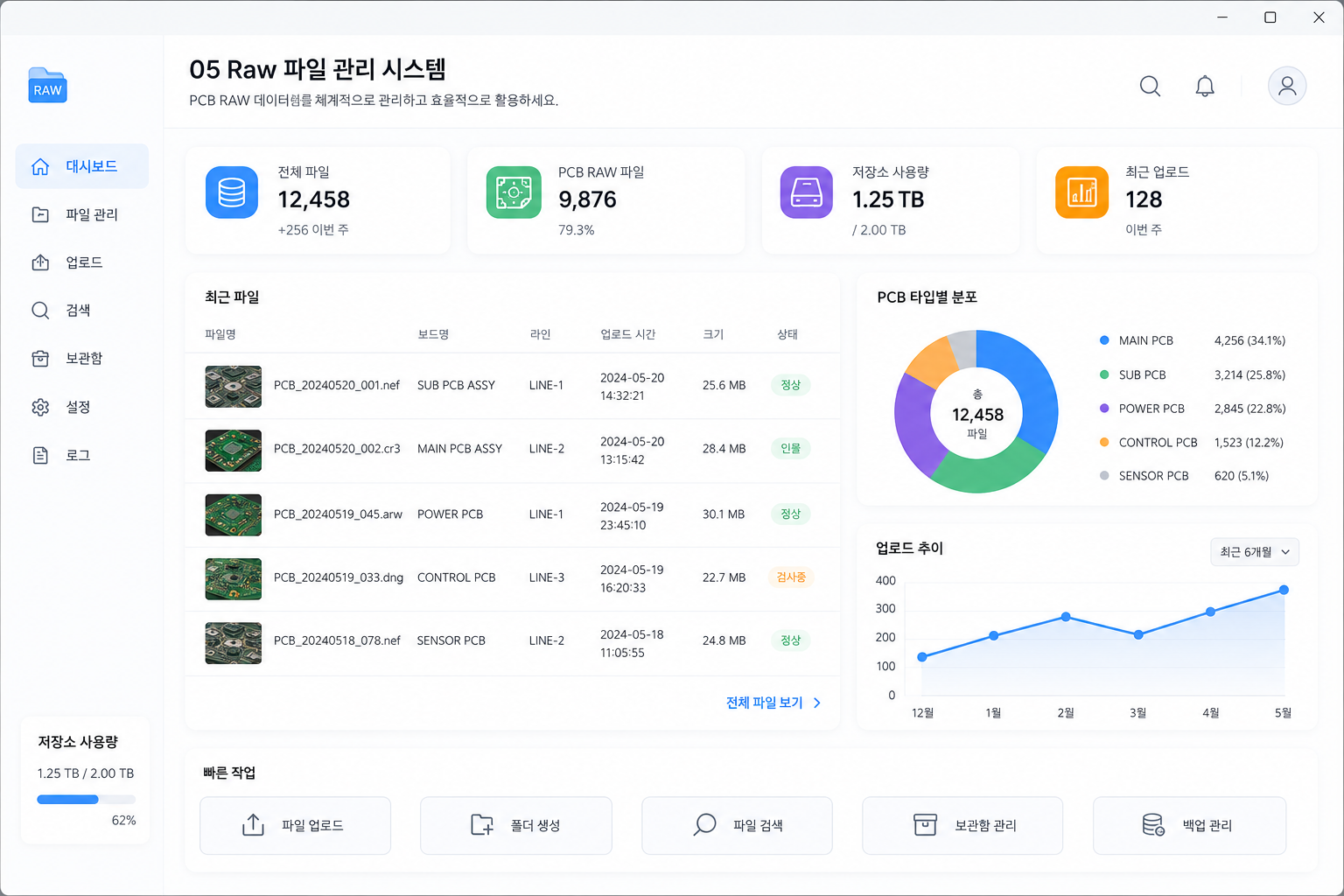1344x896 pixels.
Task: Open the search magnifier in header
Action: pyautogui.click(x=1150, y=86)
